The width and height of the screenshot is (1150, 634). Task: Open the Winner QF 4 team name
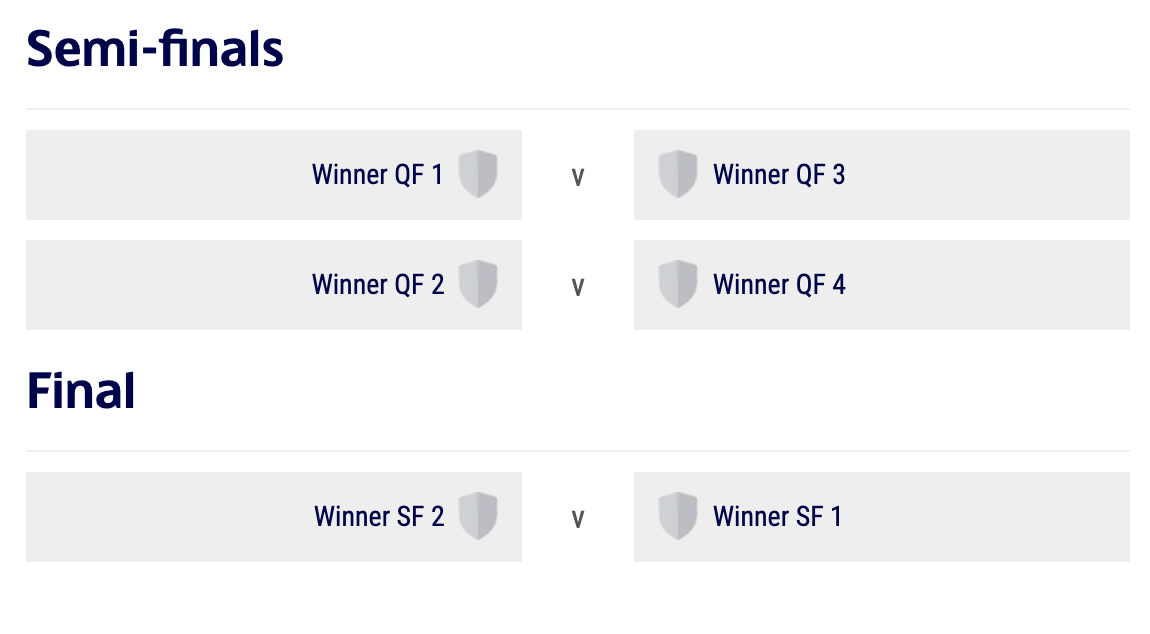pyautogui.click(x=779, y=285)
